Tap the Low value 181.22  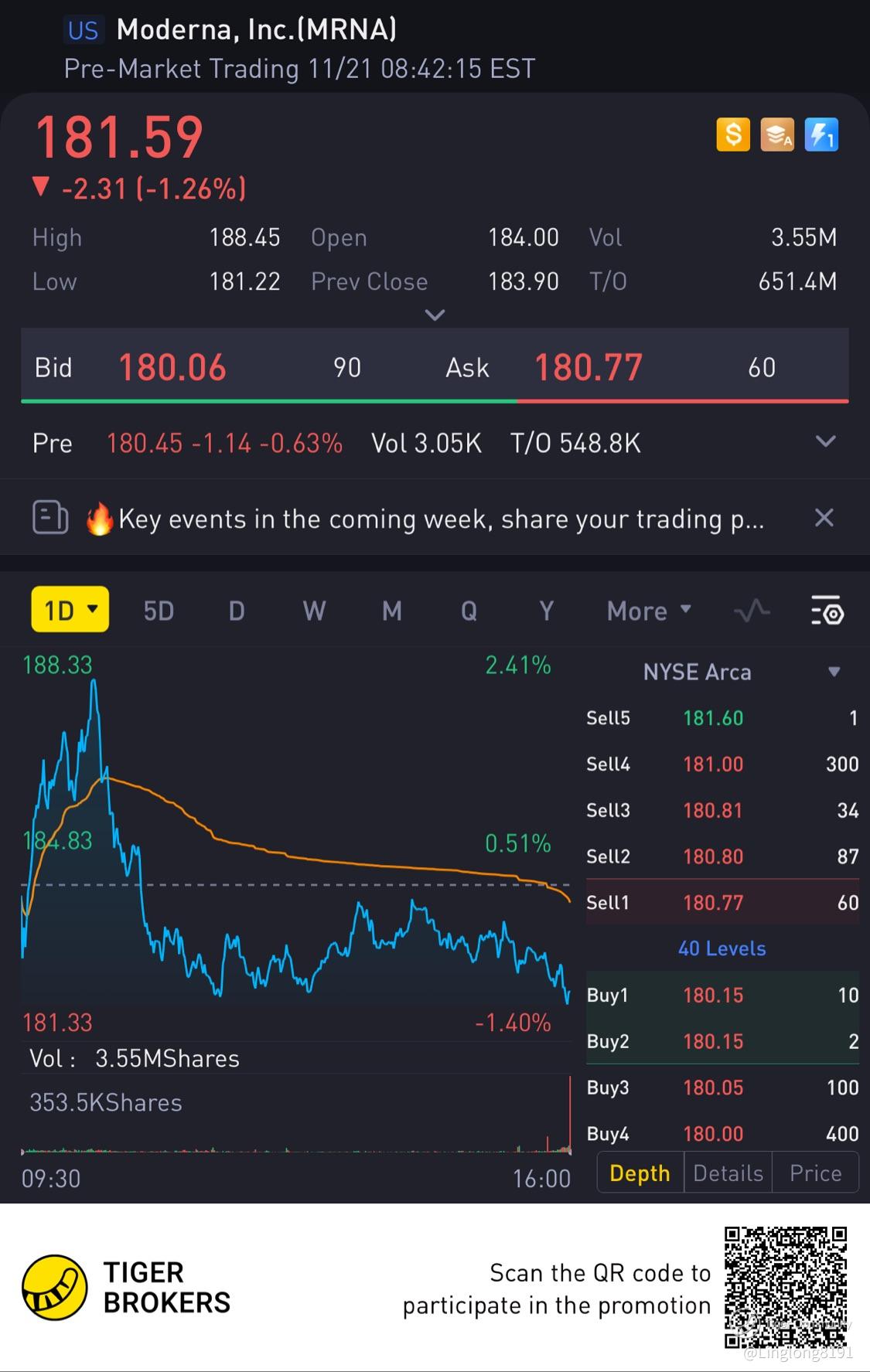244,281
